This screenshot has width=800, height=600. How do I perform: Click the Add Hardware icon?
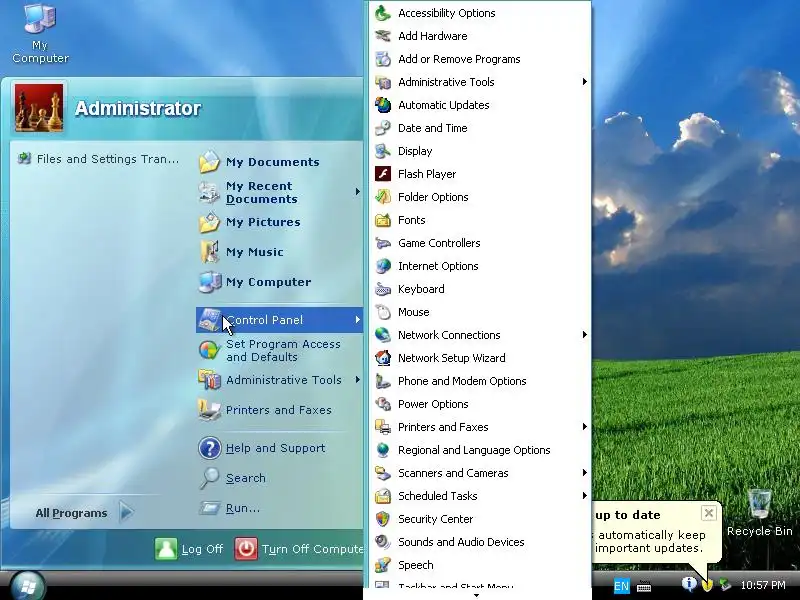383,36
